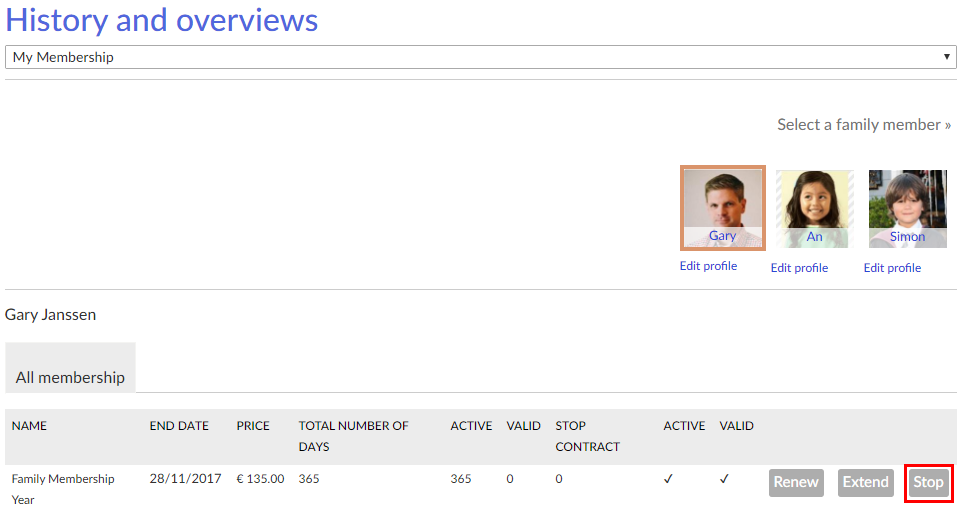Click the NAME column header
The width and height of the screenshot is (961, 509).
(29, 426)
